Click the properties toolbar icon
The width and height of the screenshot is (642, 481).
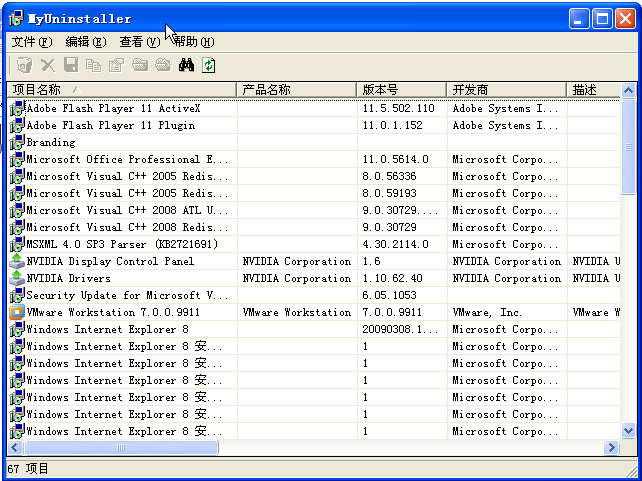[116, 65]
